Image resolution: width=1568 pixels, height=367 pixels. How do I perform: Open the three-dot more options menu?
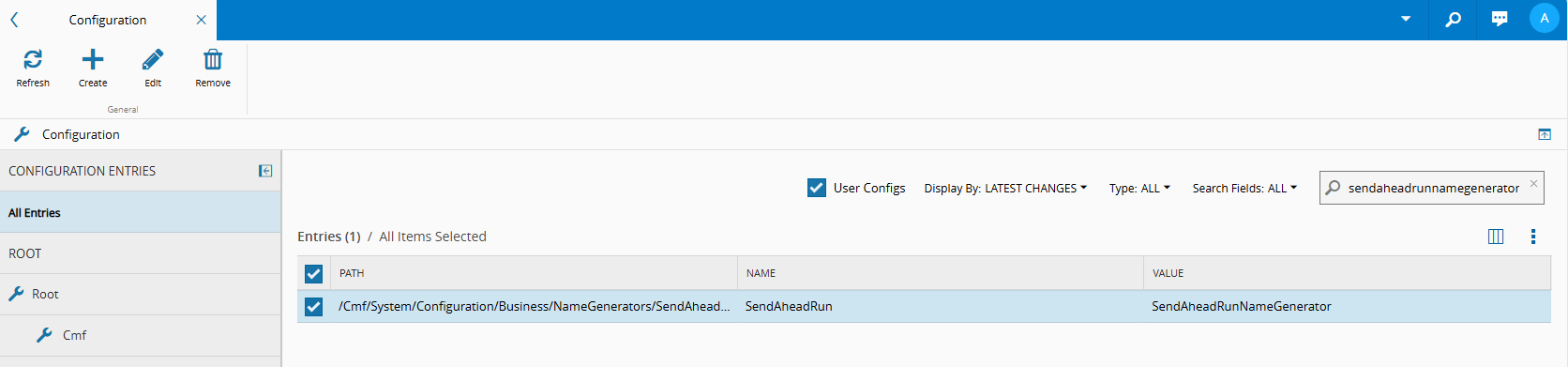[1533, 237]
